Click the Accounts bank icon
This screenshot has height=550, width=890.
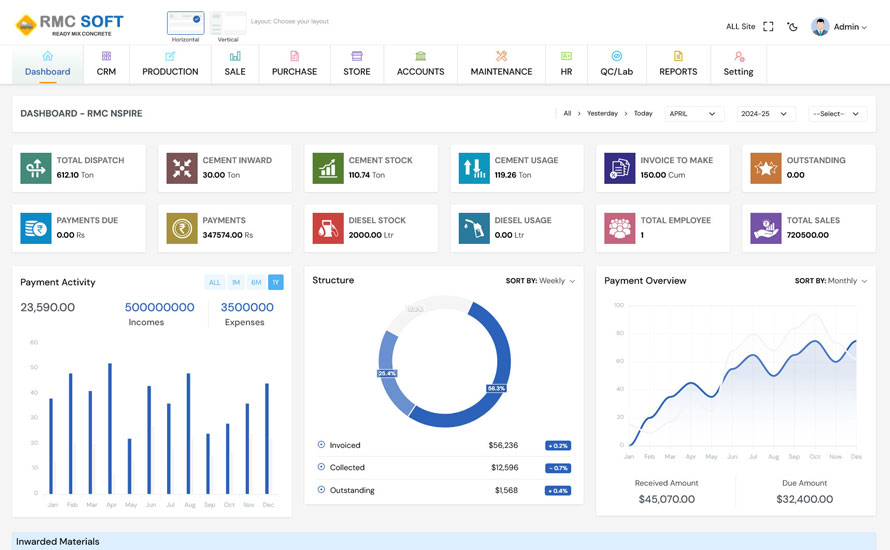[420, 56]
